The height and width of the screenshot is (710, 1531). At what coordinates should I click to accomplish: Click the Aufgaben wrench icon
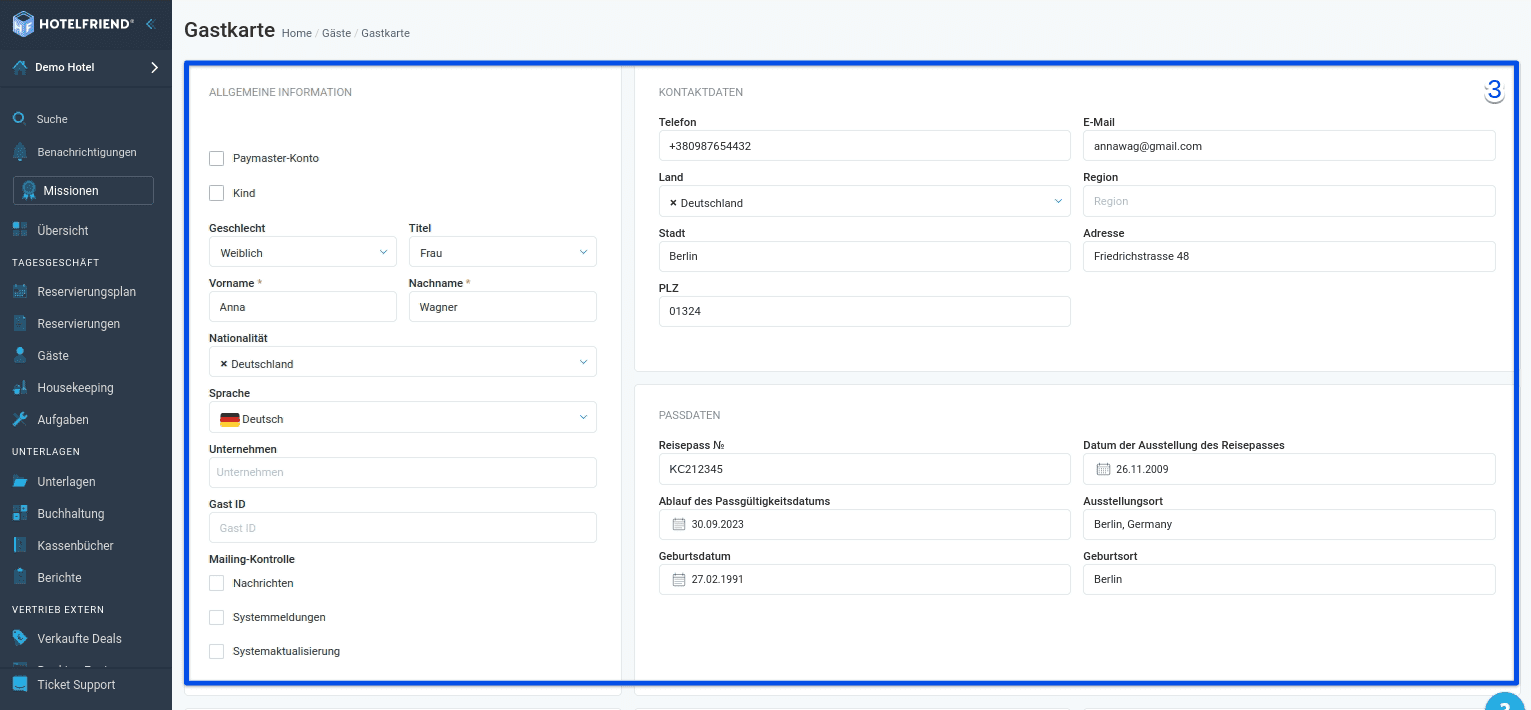[x=20, y=419]
